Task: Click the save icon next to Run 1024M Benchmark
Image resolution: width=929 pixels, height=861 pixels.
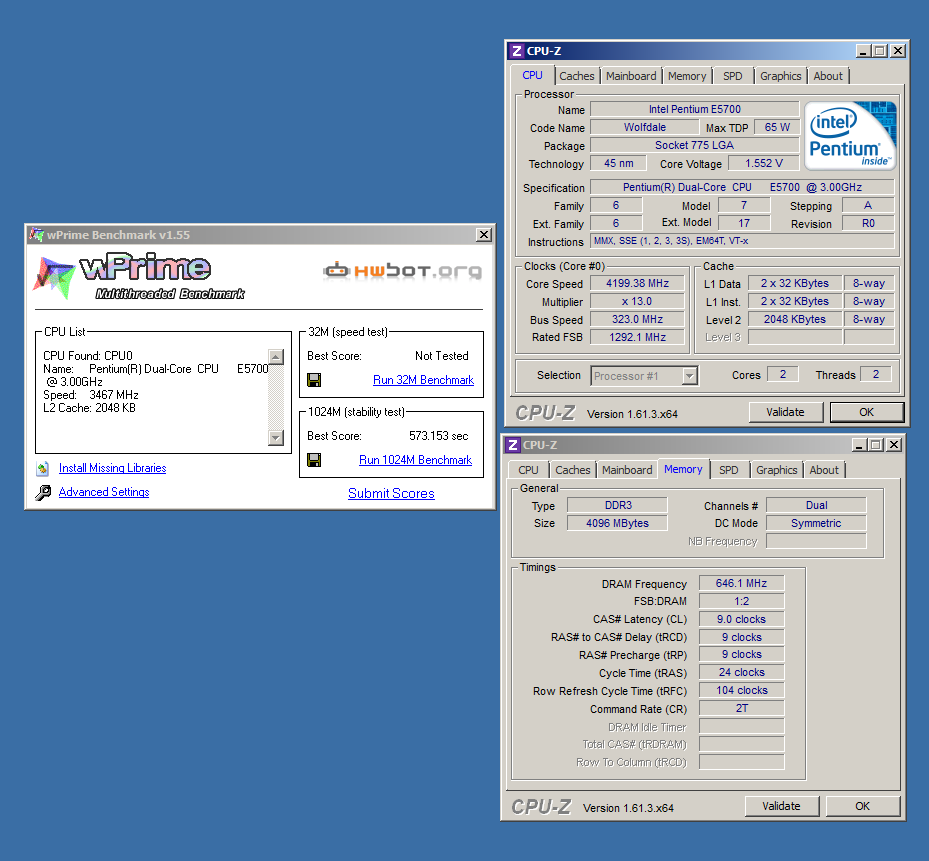Action: [x=314, y=460]
